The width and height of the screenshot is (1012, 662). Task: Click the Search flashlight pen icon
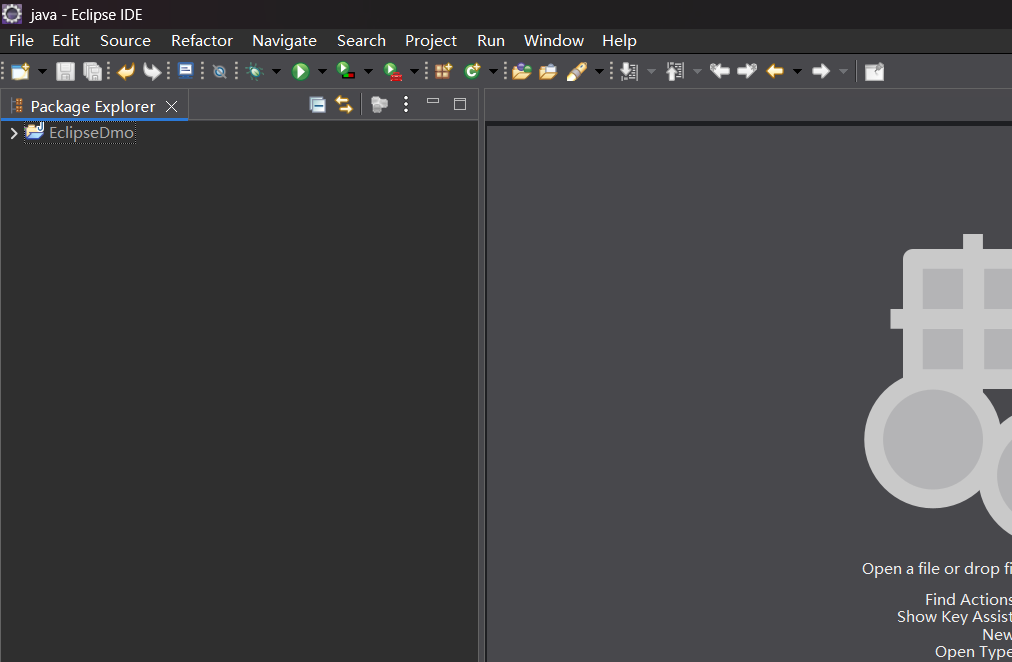(x=576, y=71)
